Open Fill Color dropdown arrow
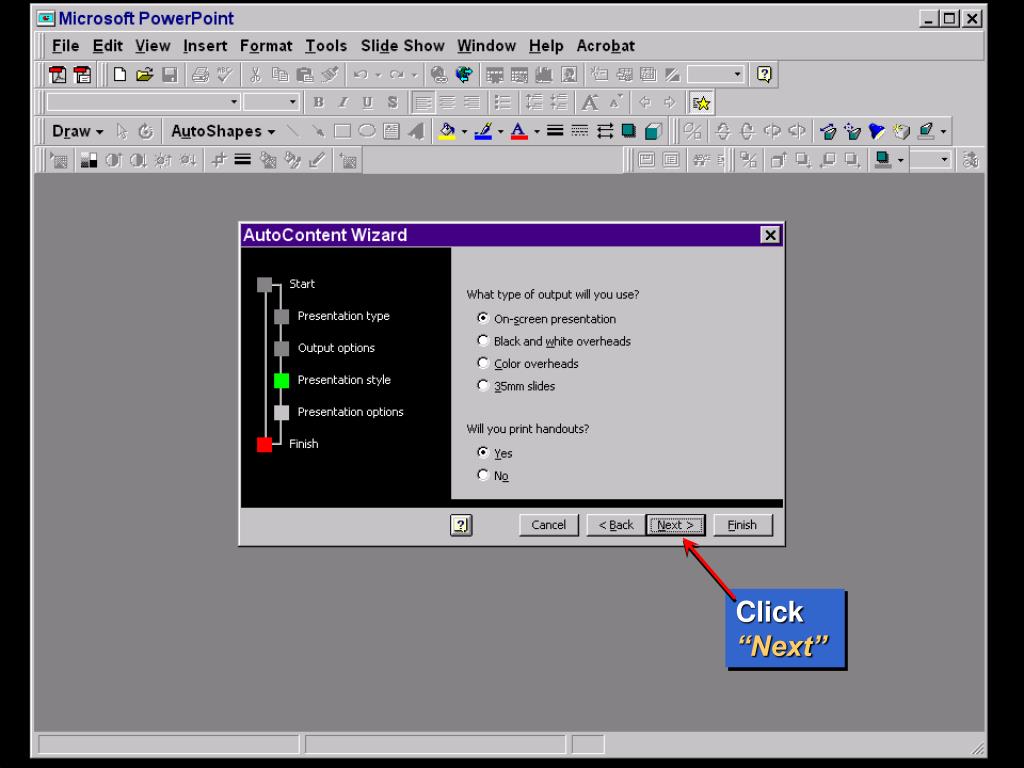The height and width of the screenshot is (768, 1024). (464, 131)
